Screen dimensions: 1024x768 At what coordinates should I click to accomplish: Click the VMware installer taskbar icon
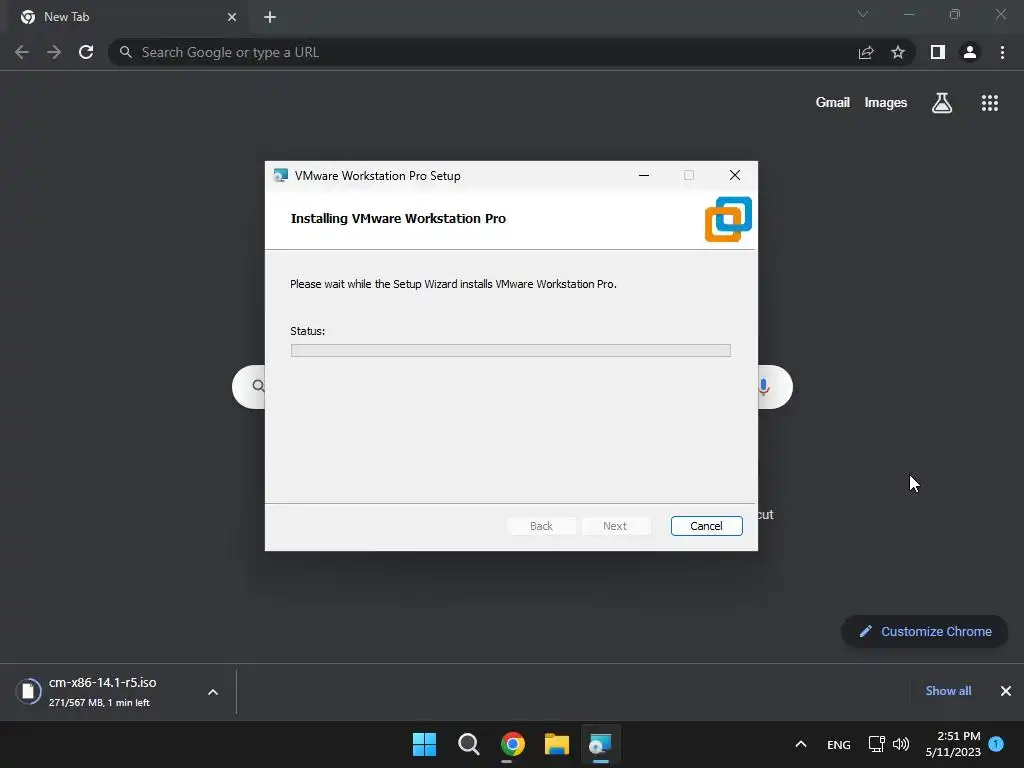600,744
